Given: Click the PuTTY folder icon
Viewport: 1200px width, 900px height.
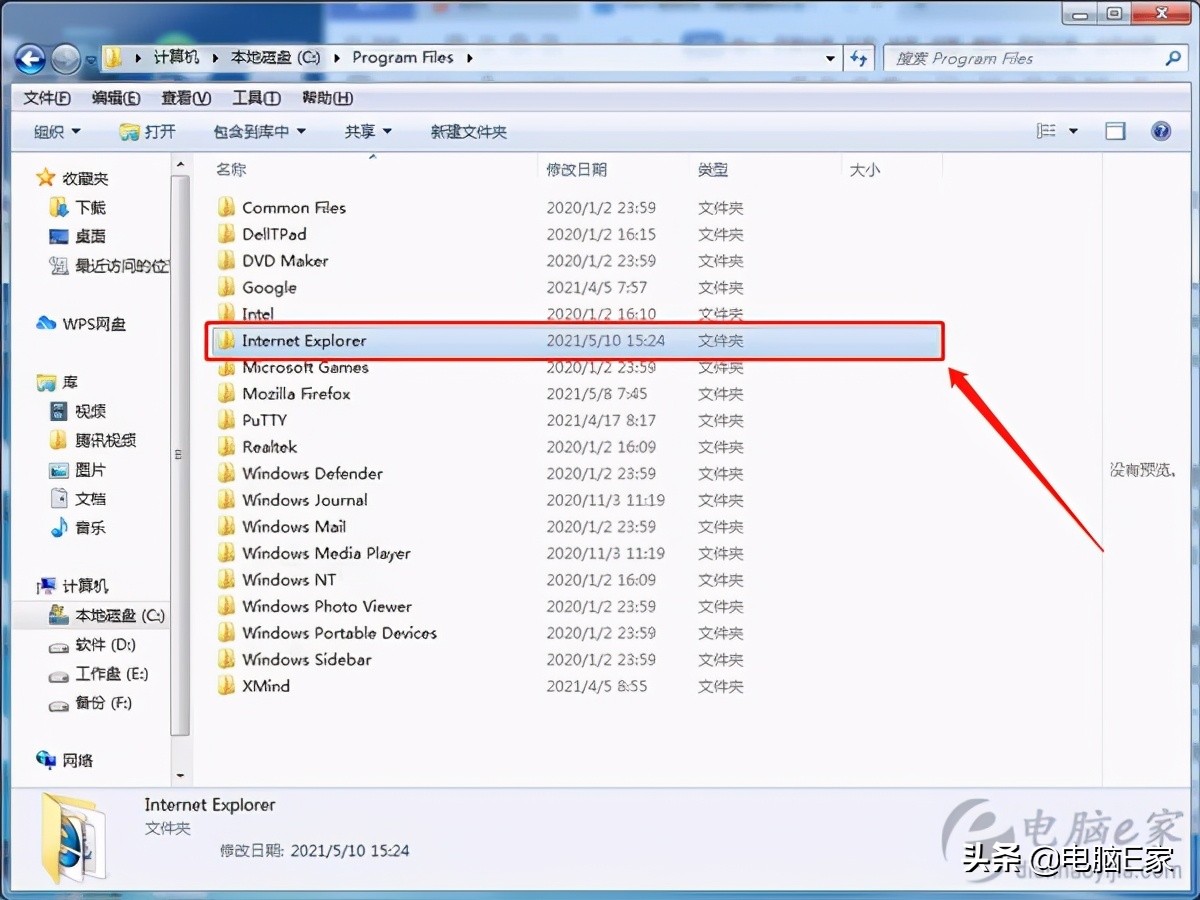Looking at the screenshot, I should point(226,420).
